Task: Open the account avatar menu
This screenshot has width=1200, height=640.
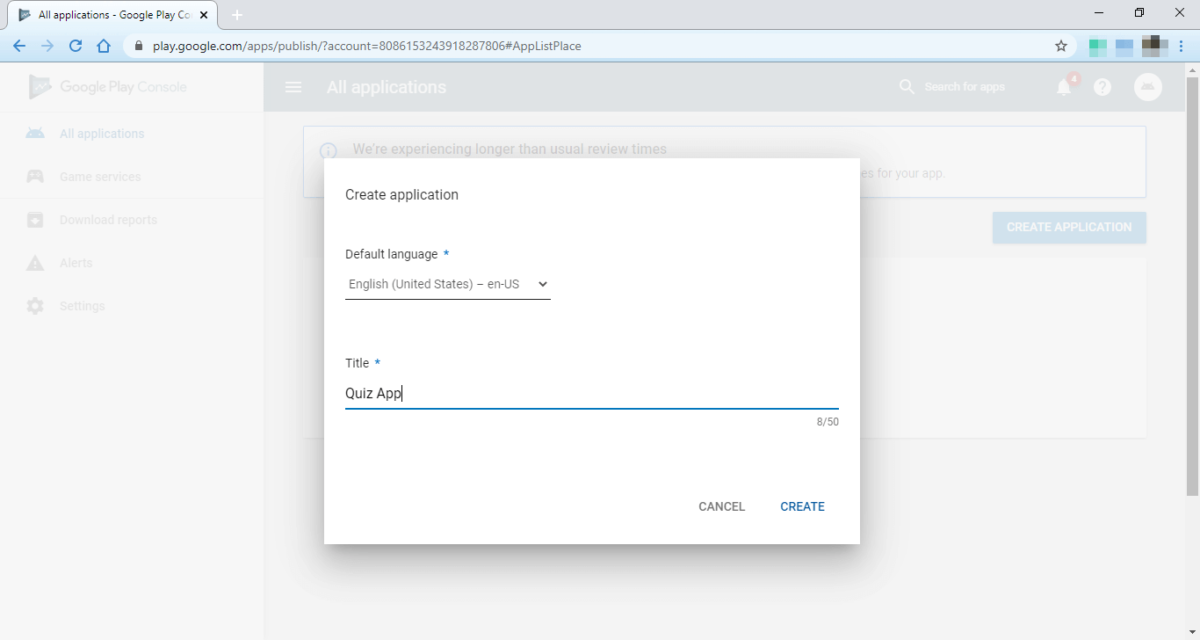Action: 1148,87
